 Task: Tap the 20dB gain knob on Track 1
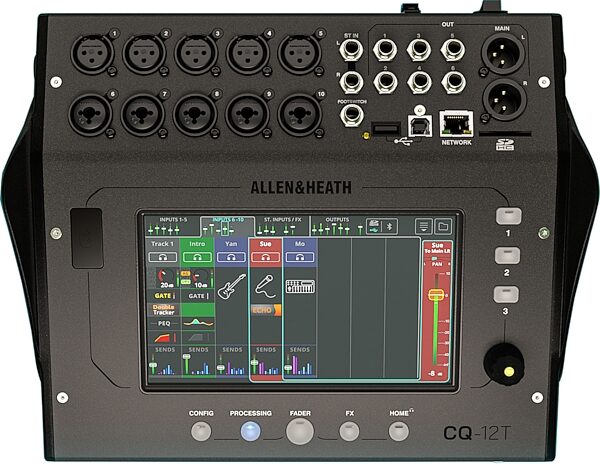coord(165,278)
